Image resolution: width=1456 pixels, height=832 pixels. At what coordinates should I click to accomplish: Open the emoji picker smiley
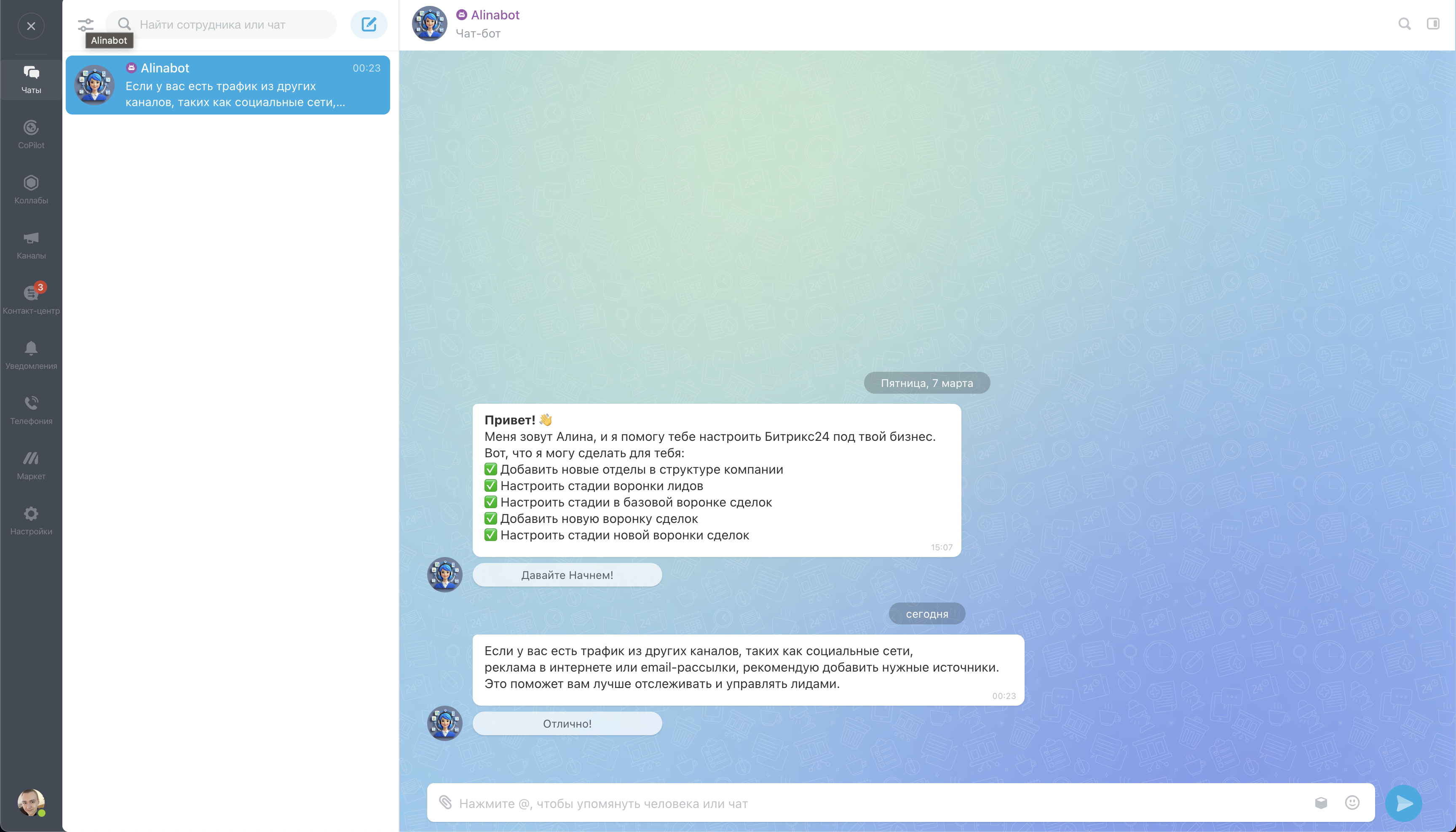point(1352,802)
